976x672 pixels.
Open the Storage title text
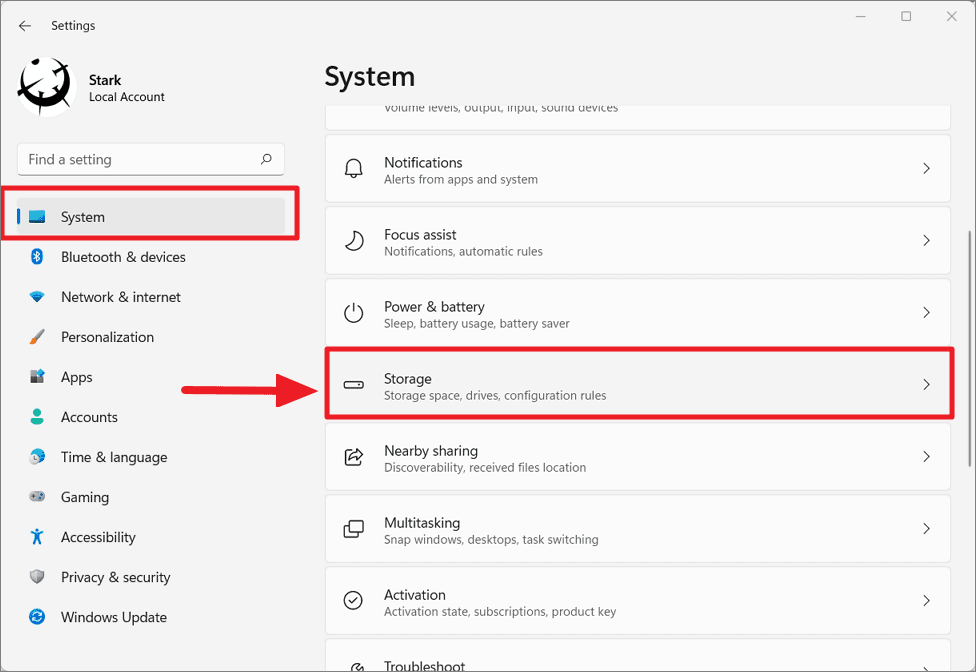pyautogui.click(x=408, y=379)
